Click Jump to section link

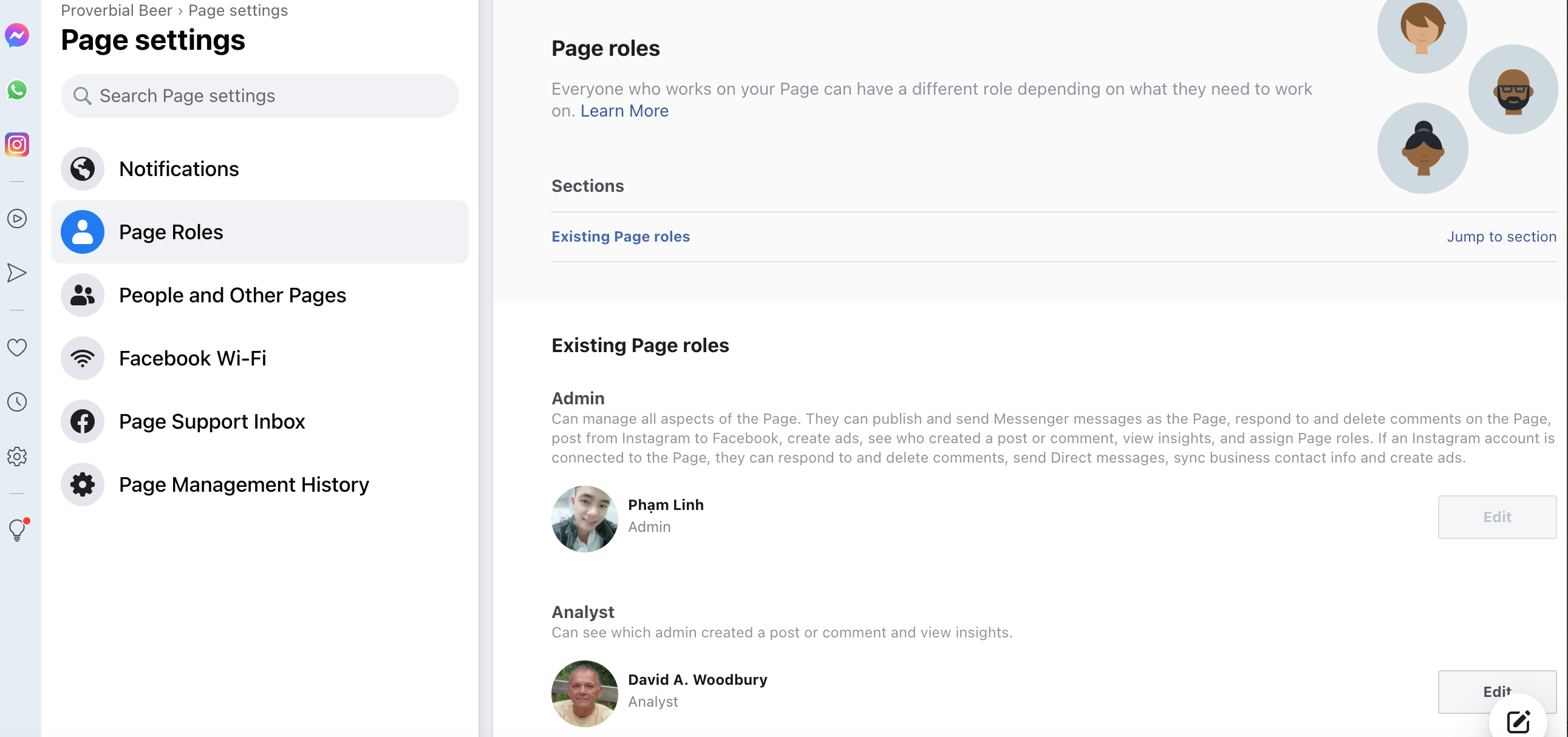[1501, 237]
